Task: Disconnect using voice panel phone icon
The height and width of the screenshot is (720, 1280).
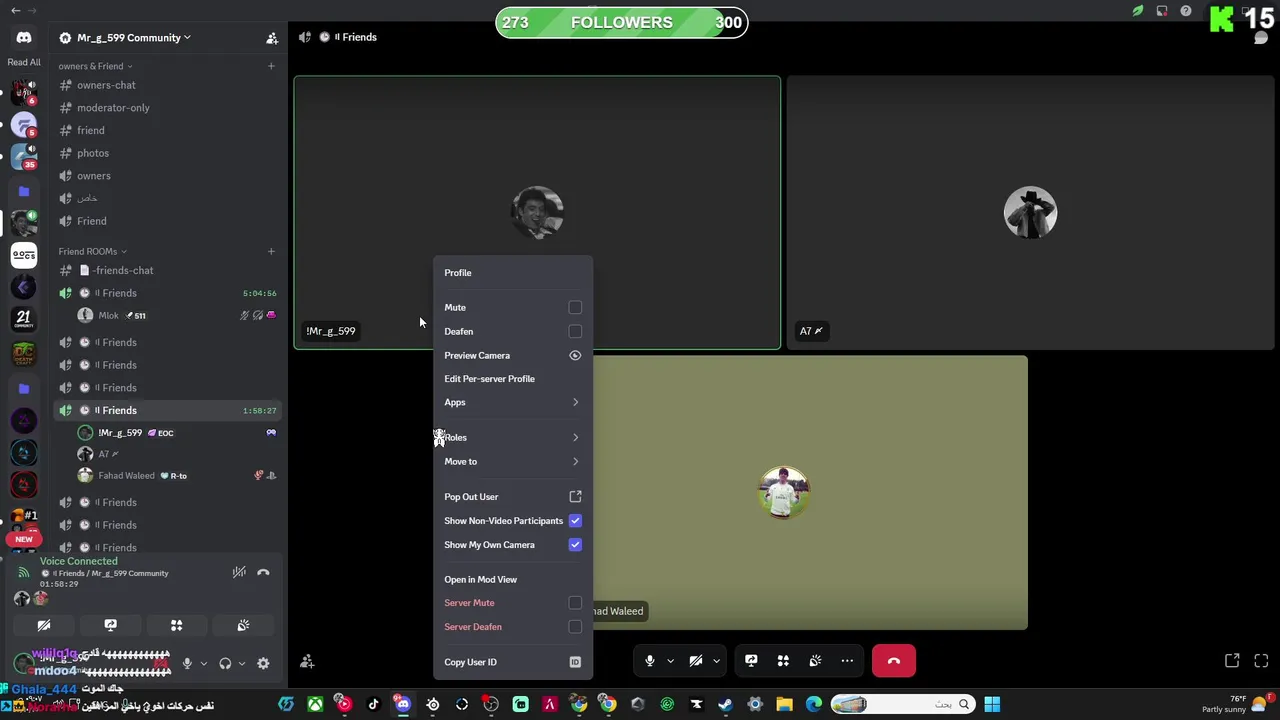Action: pyautogui.click(x=263, y=572)
